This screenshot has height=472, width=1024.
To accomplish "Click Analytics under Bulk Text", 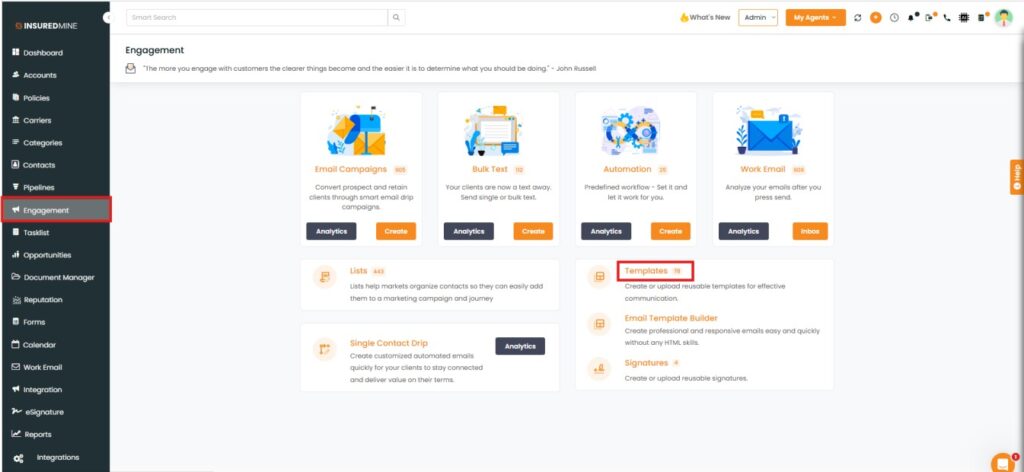I will tap(468, 231).
